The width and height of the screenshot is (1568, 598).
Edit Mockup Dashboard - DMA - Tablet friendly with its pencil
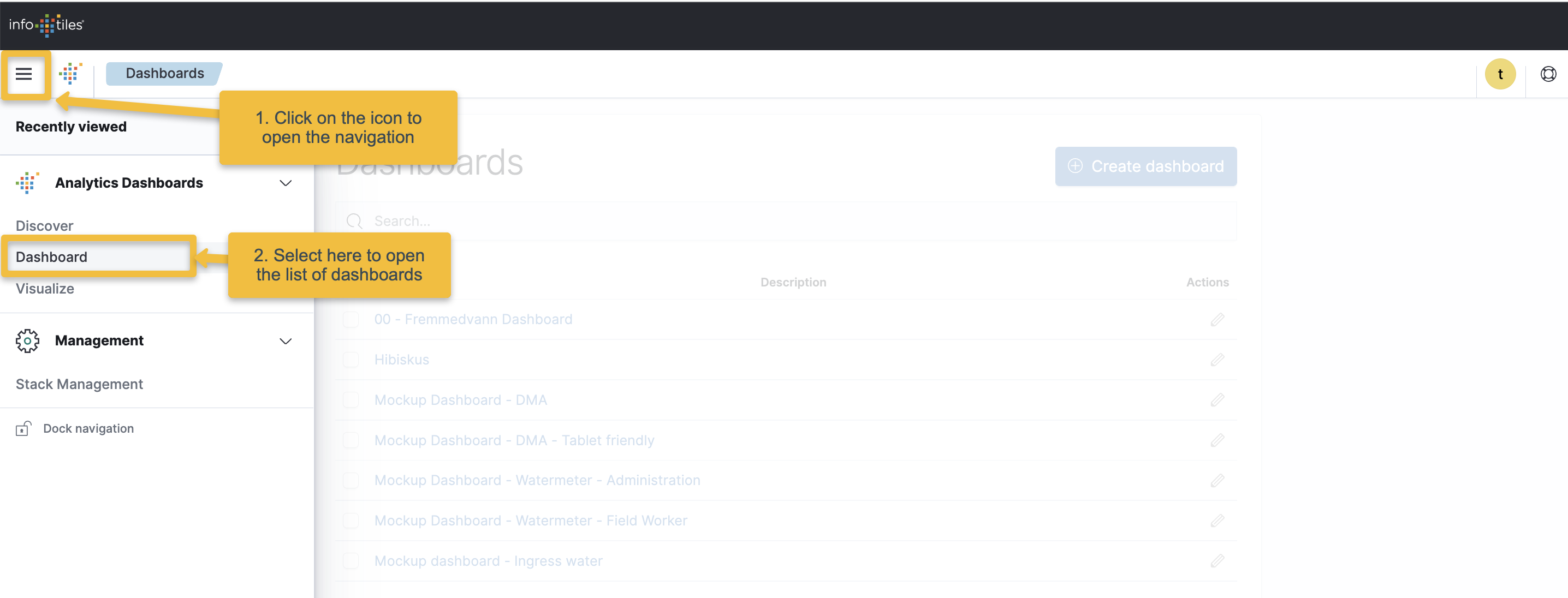(x=1217, y=440)
